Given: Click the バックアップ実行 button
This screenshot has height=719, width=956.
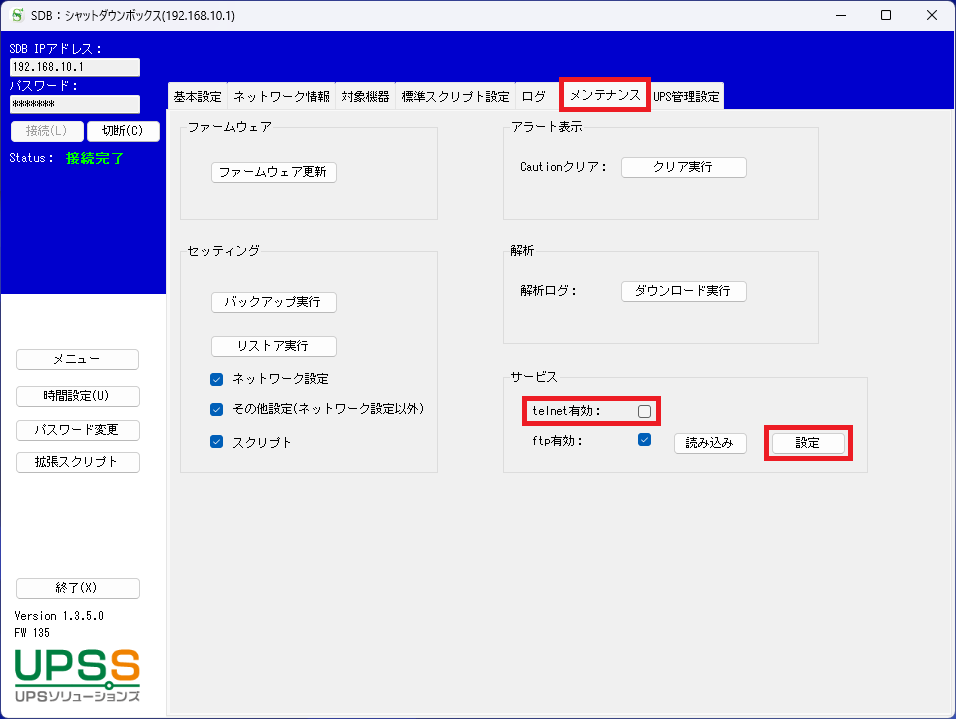Looking at the screenshot, I should point(273,302).
